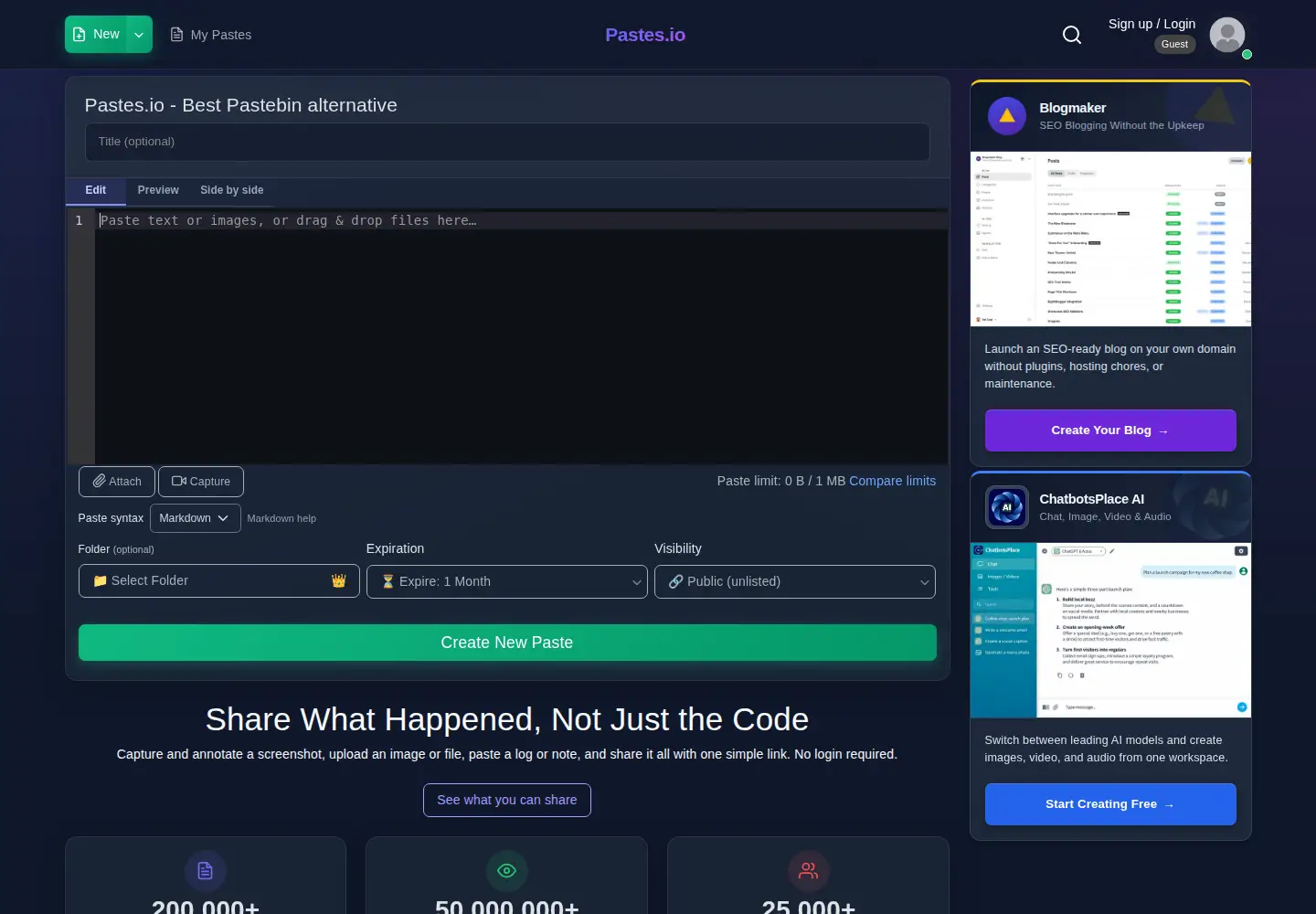
Task: Click the Create Your Blog button
Action: pos(1110,430)
